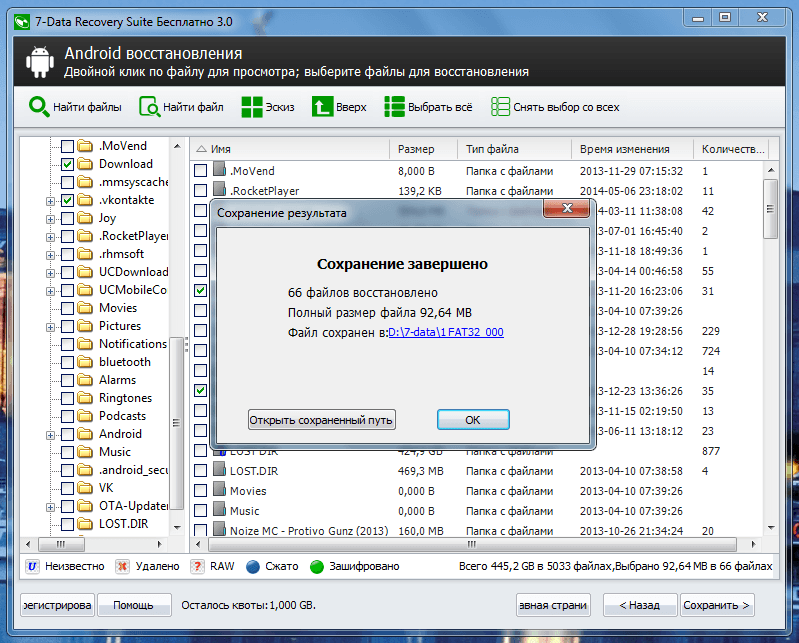Expand the Joy tree node

point(50,220)
